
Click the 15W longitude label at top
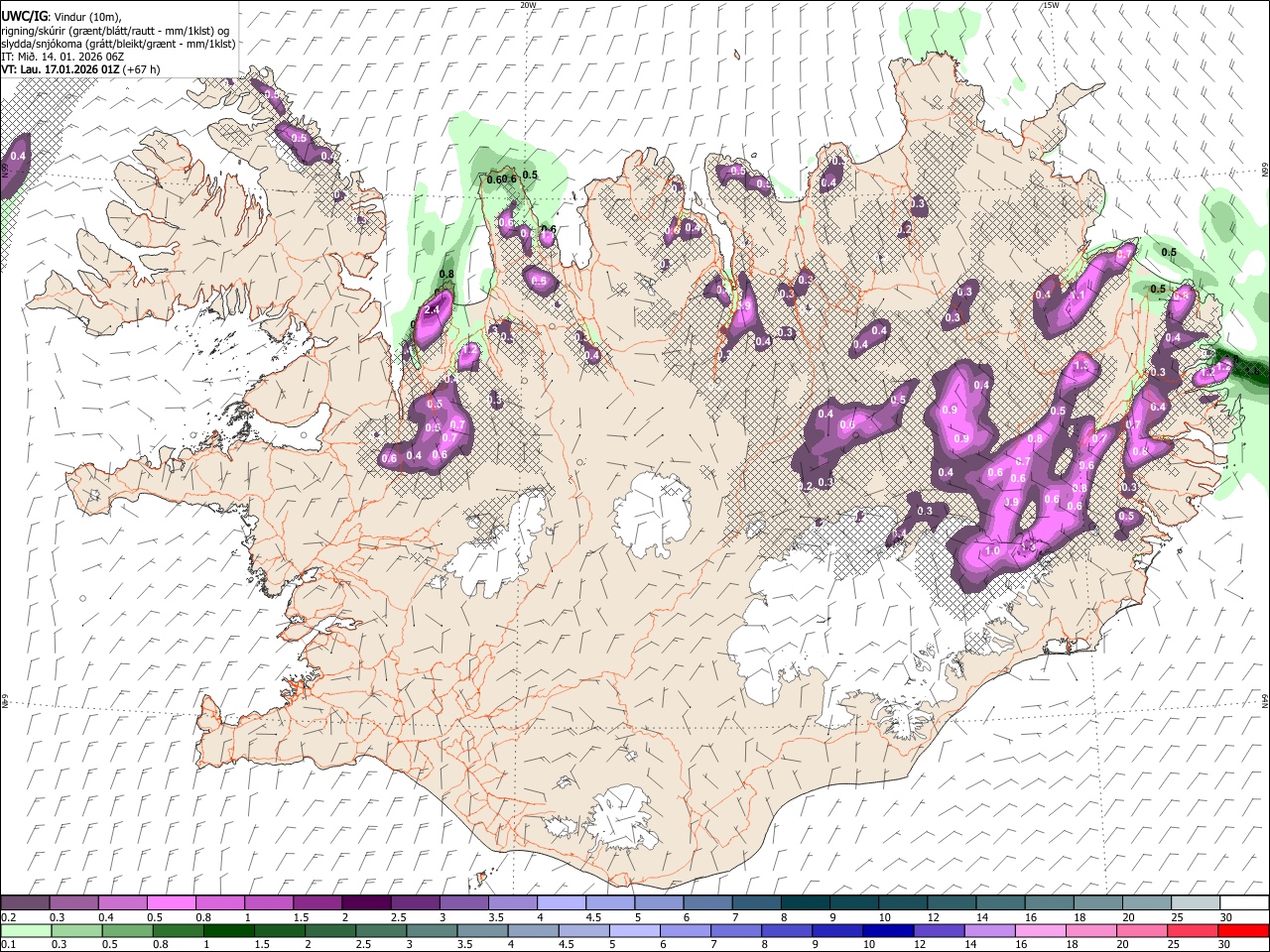[x=1051, y=5]
